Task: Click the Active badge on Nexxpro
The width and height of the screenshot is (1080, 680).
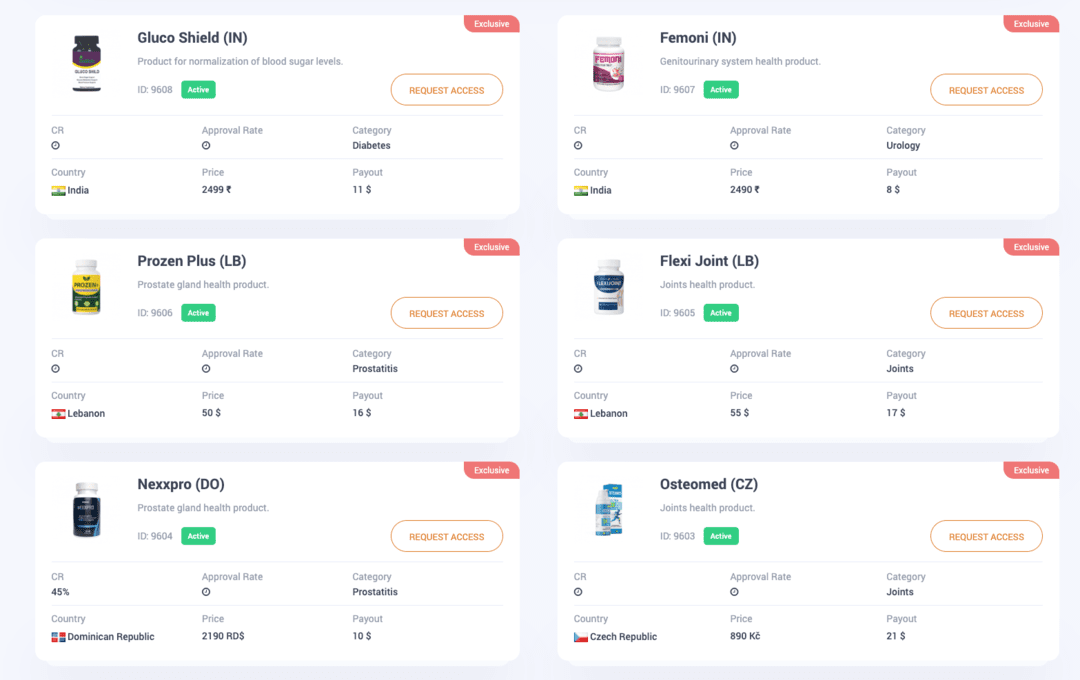Action: [x=198, y=536]
